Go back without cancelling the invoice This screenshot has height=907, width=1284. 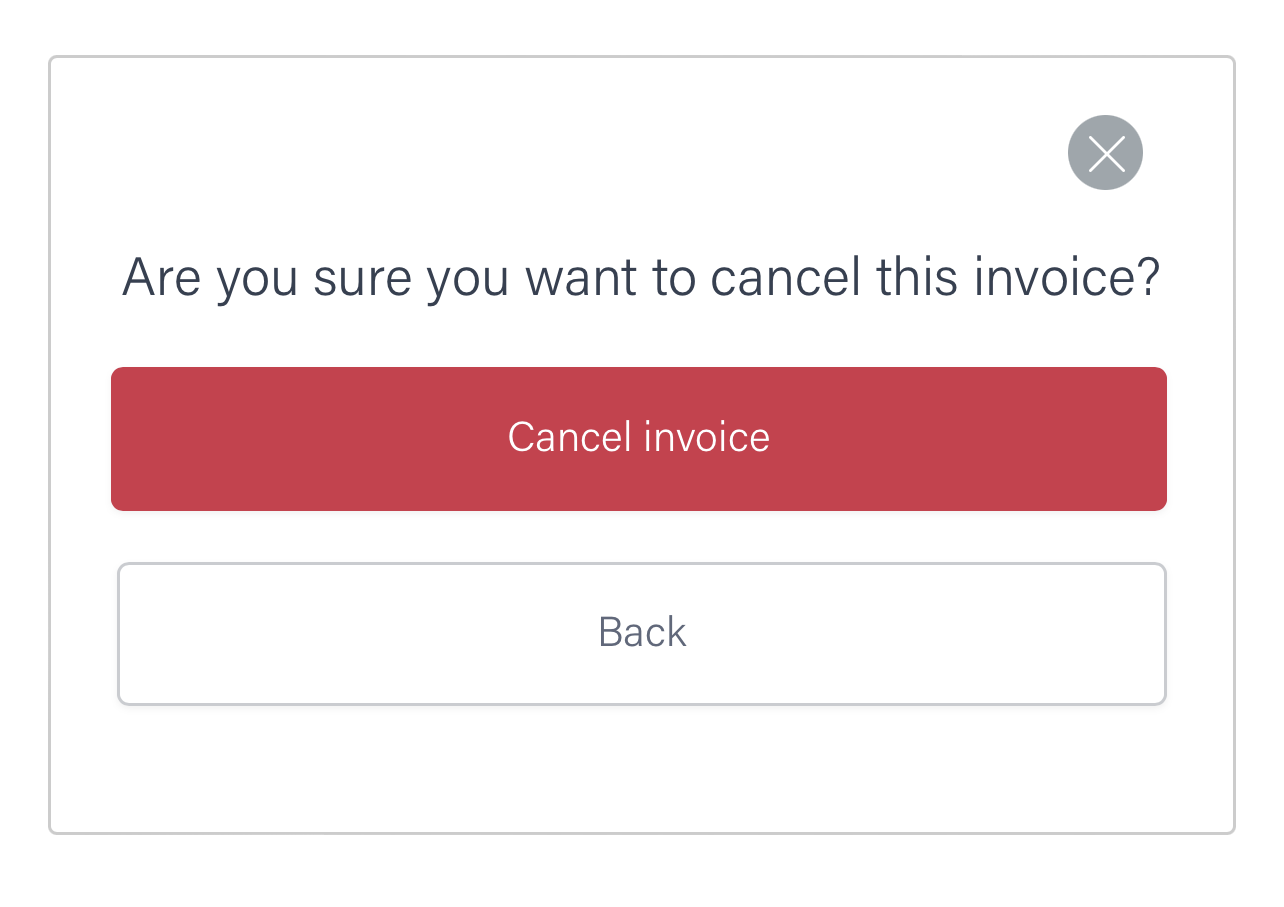(641, 633)
